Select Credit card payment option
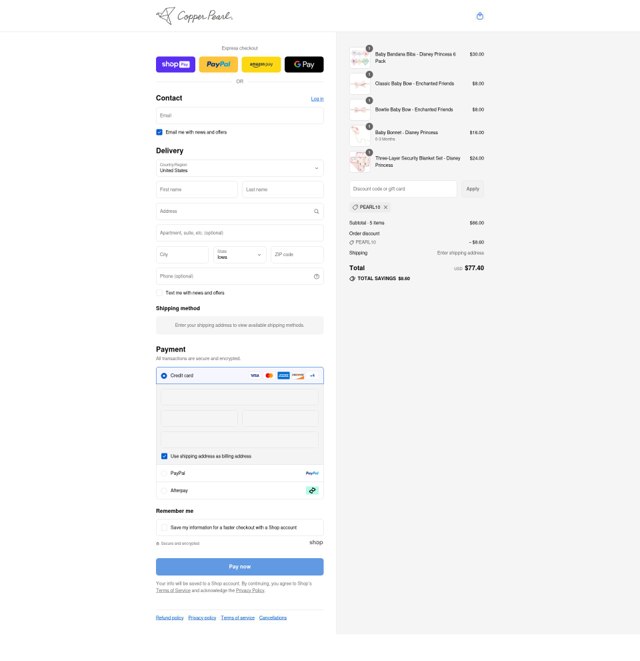Screen dimensions: 640x661 (164, 376)
